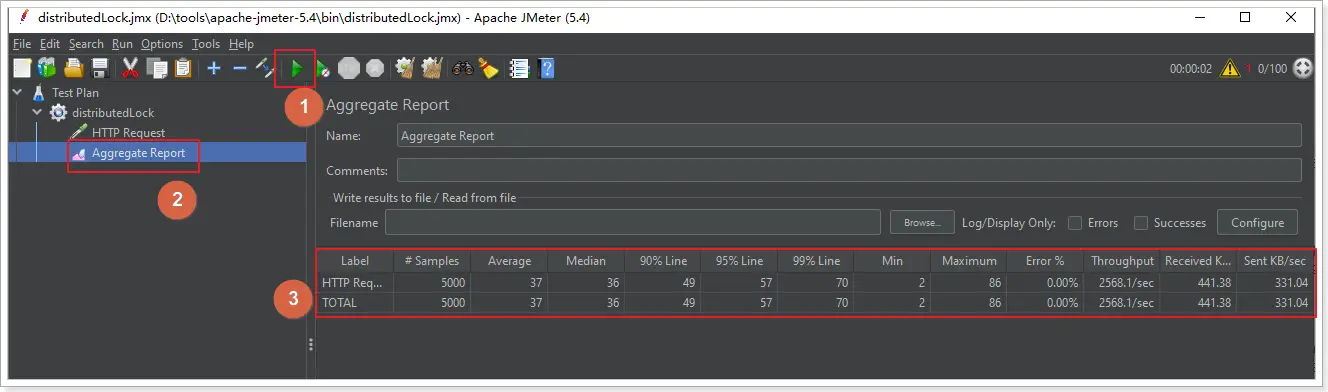Reset search with the yellow broom icon
Image resolution: width=1328 pixels, height=392 pixels.
pyautogui.click(x=488, y=68)
